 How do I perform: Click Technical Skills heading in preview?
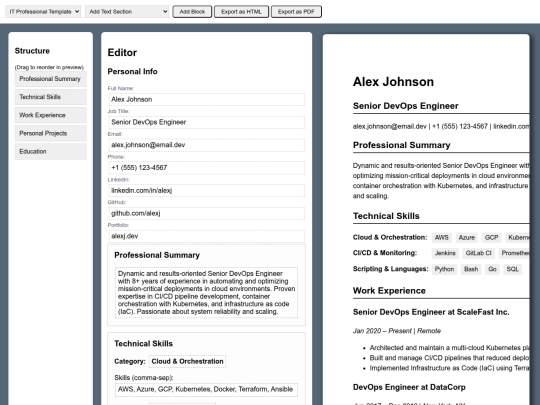(x=386, y=216)
